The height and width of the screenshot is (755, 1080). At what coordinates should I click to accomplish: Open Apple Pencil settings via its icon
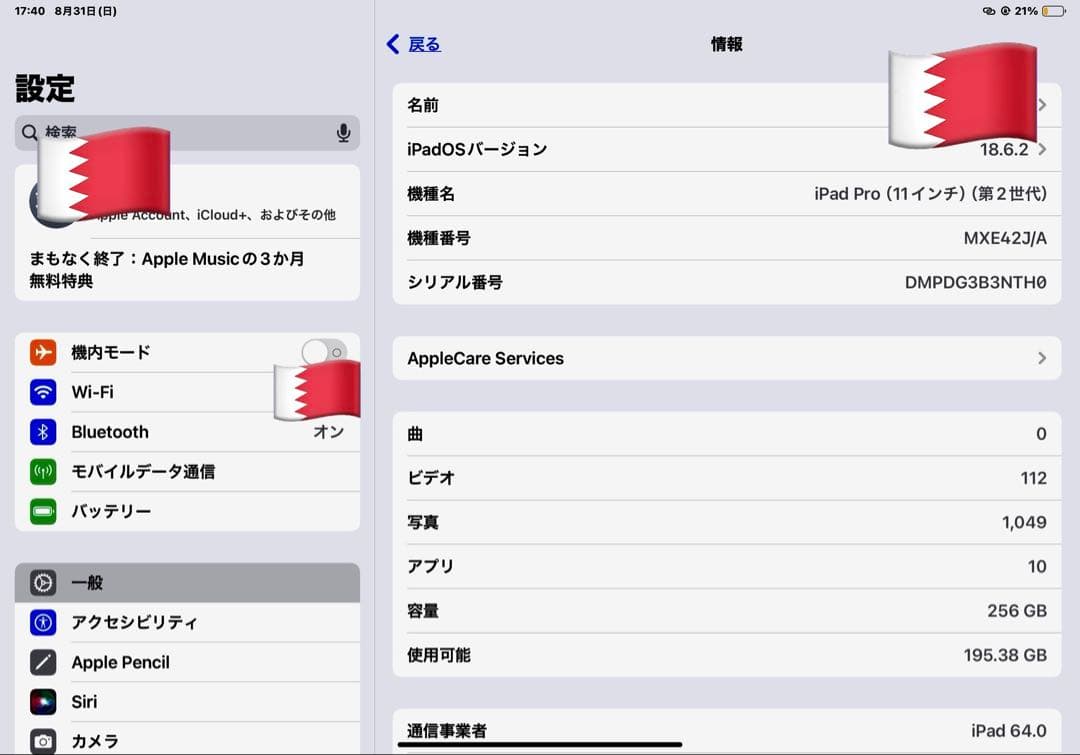coord(42,662)
